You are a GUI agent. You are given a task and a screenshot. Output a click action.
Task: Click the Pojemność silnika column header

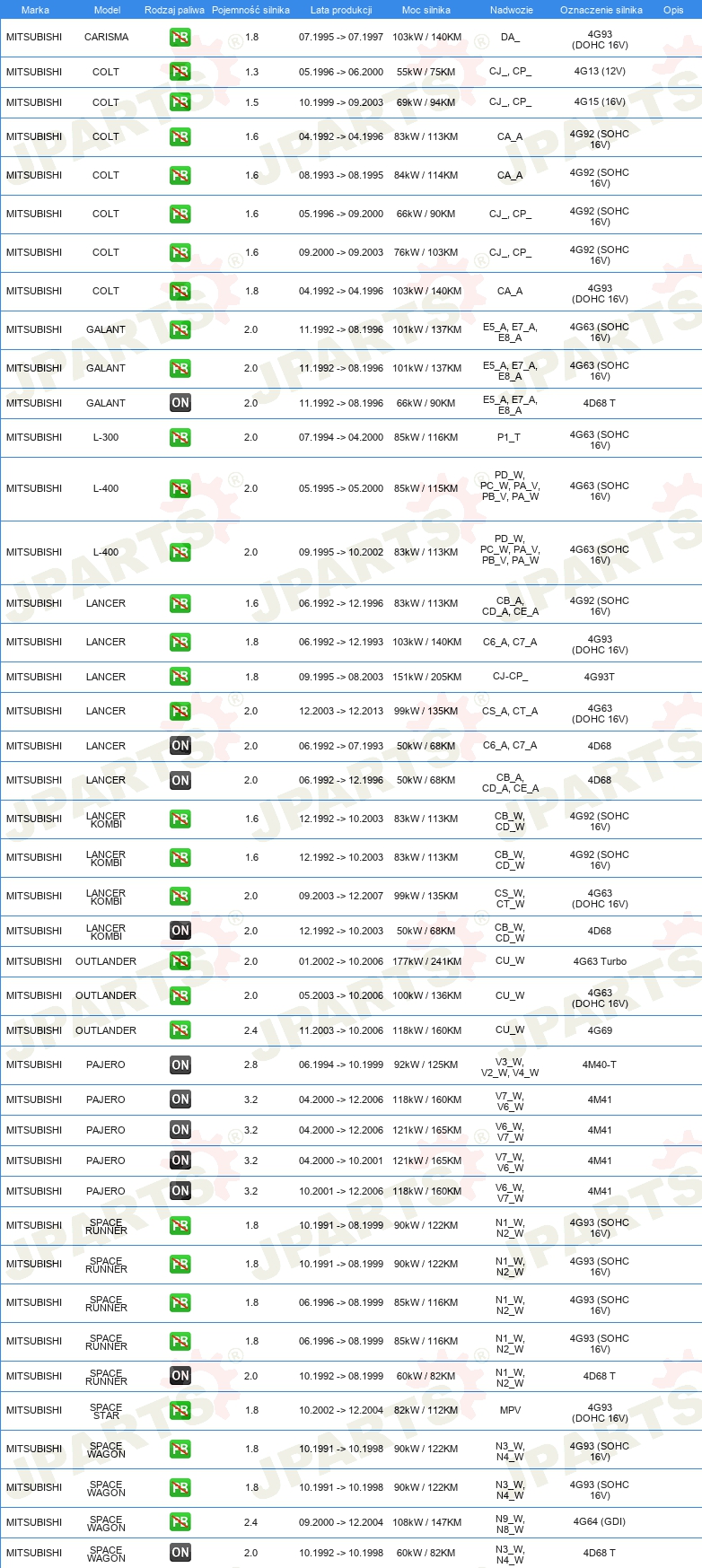click(250, 10)
